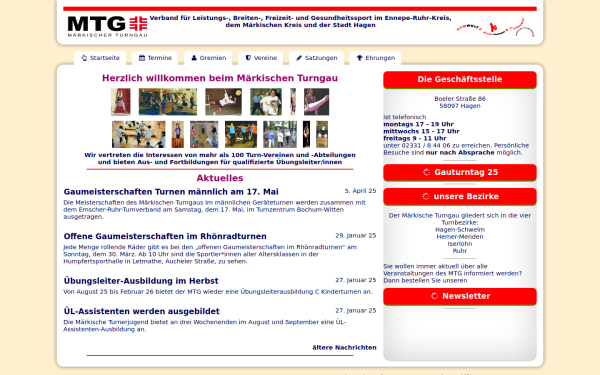Click the top-row photo of people in white shirts
The height and width of the screenshot is (375, 600).
click(266, 102)
